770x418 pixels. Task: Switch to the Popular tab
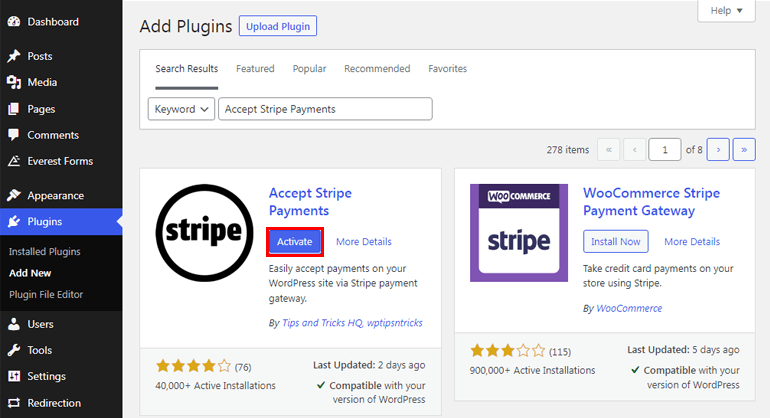click(309, 69)
